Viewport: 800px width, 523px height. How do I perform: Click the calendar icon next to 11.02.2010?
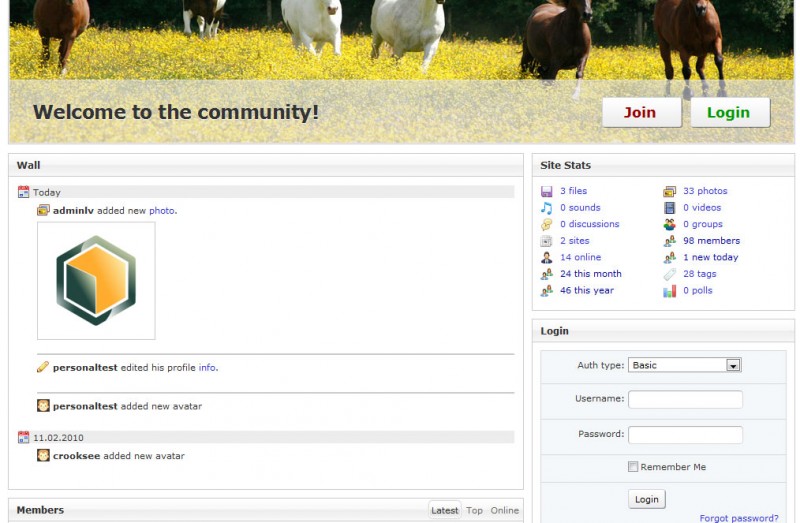point(23,437)
